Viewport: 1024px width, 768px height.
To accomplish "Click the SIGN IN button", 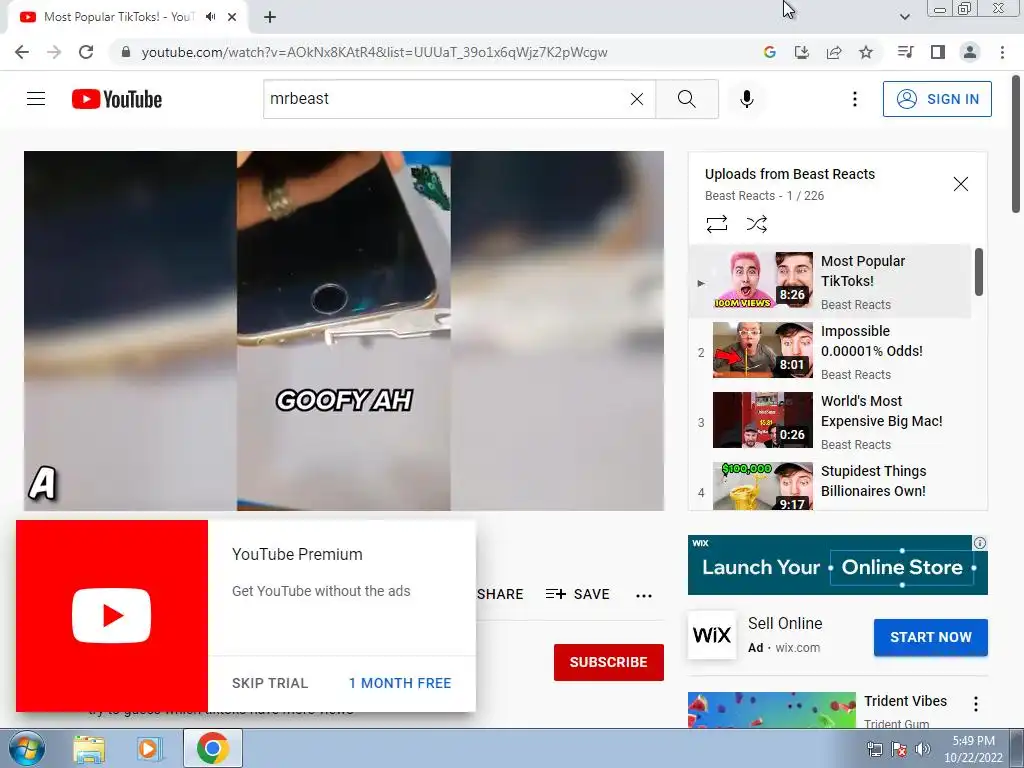I will click(937, 99).
